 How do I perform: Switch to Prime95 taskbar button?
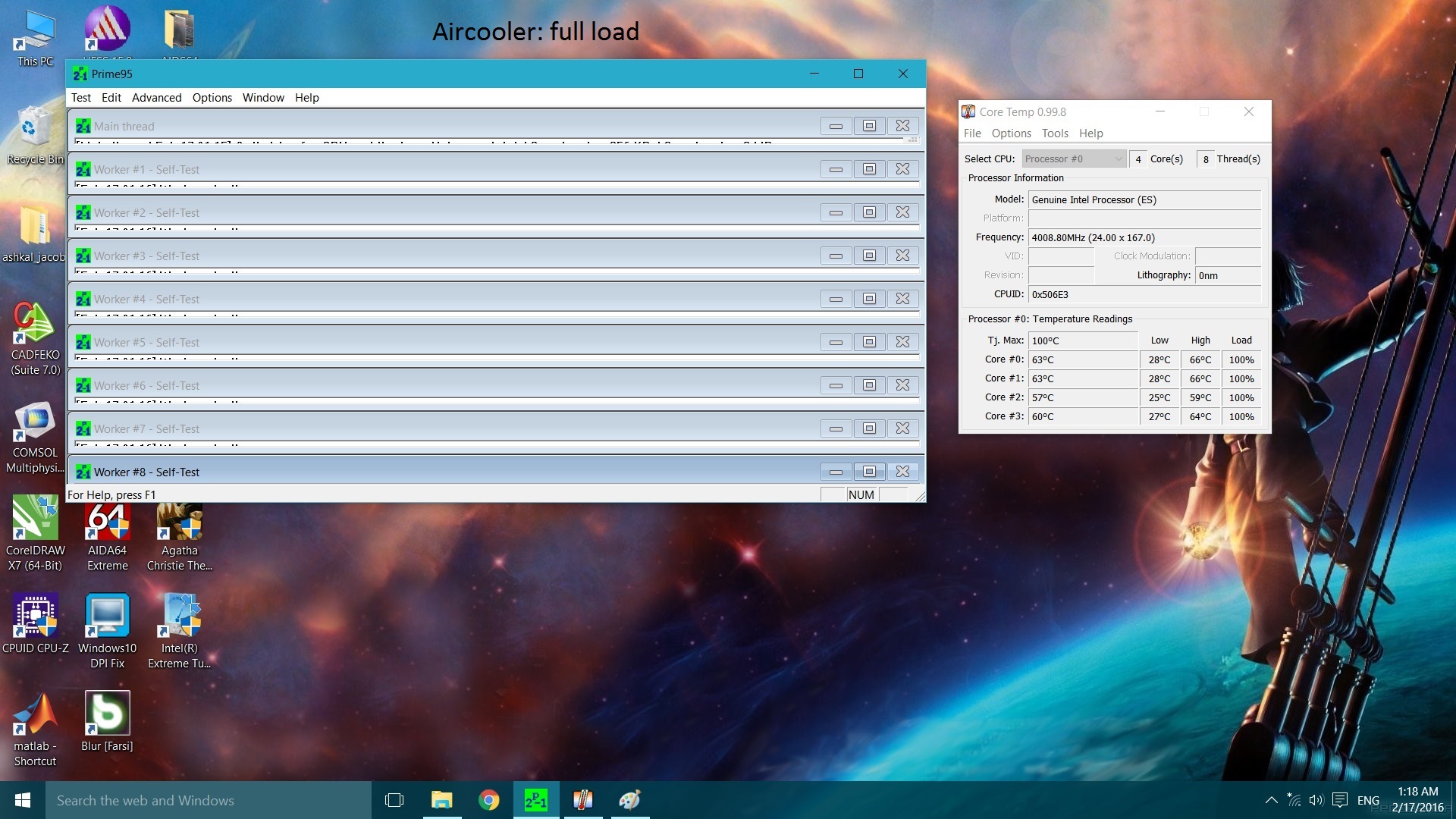[536, 800]
